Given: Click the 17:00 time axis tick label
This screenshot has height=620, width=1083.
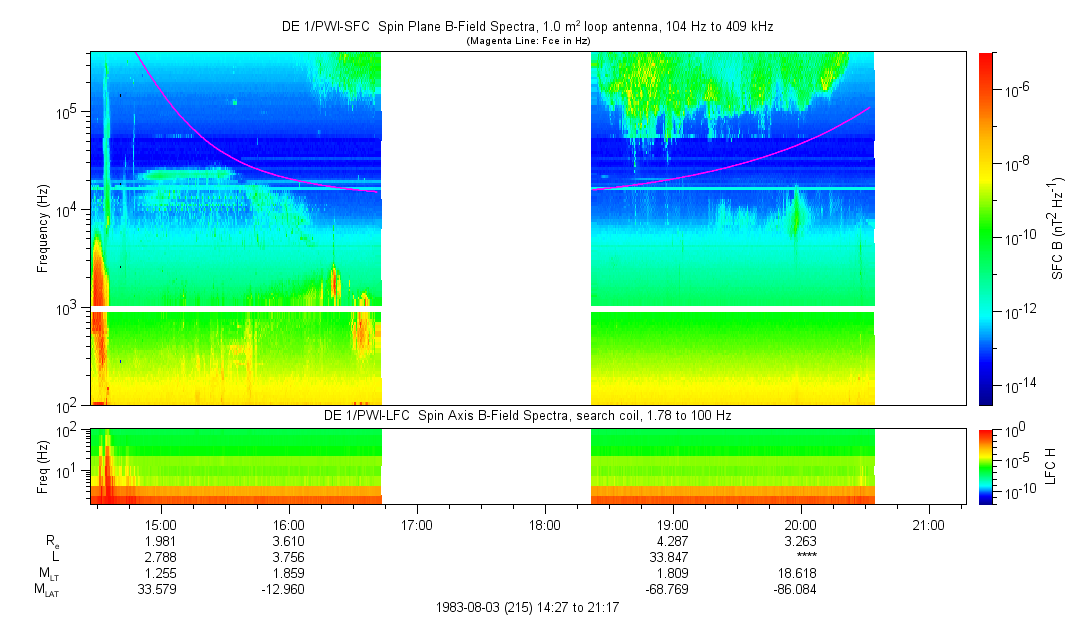Looking at the screenshot, I should [417, 524].
